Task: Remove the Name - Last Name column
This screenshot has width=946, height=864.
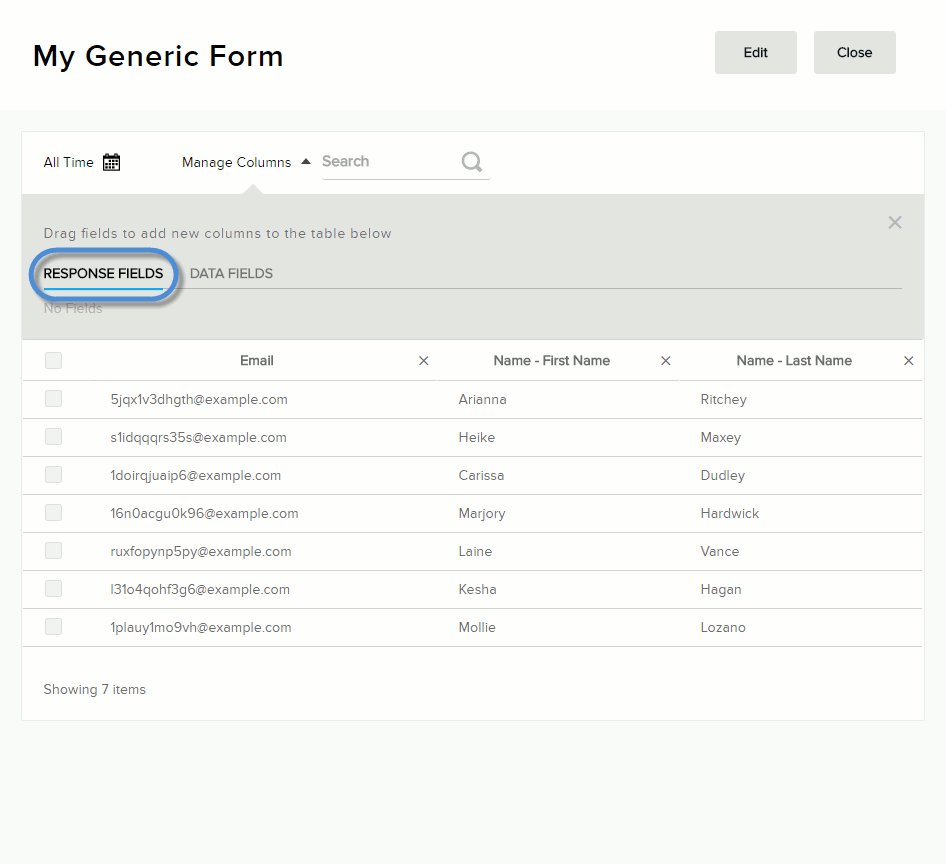Action: (909, 361)
